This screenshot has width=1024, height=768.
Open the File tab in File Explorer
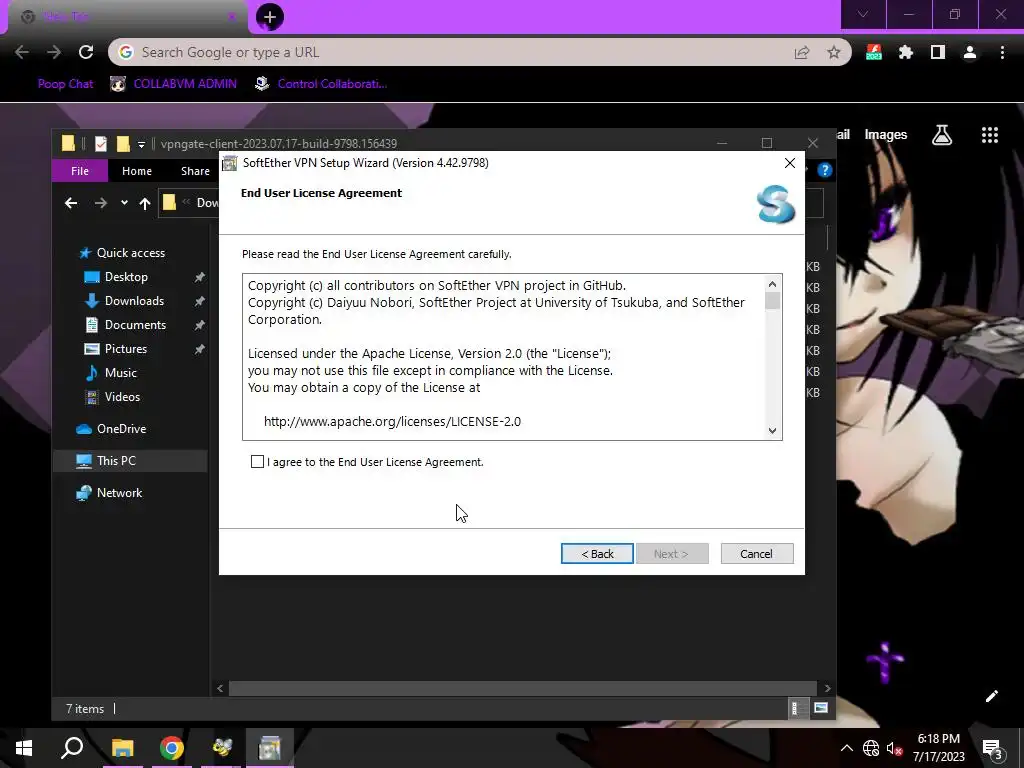point(80,171)
